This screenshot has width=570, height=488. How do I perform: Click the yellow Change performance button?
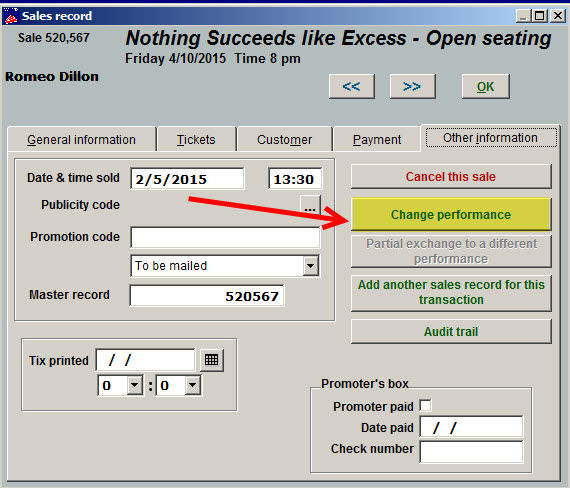point(451,215)
